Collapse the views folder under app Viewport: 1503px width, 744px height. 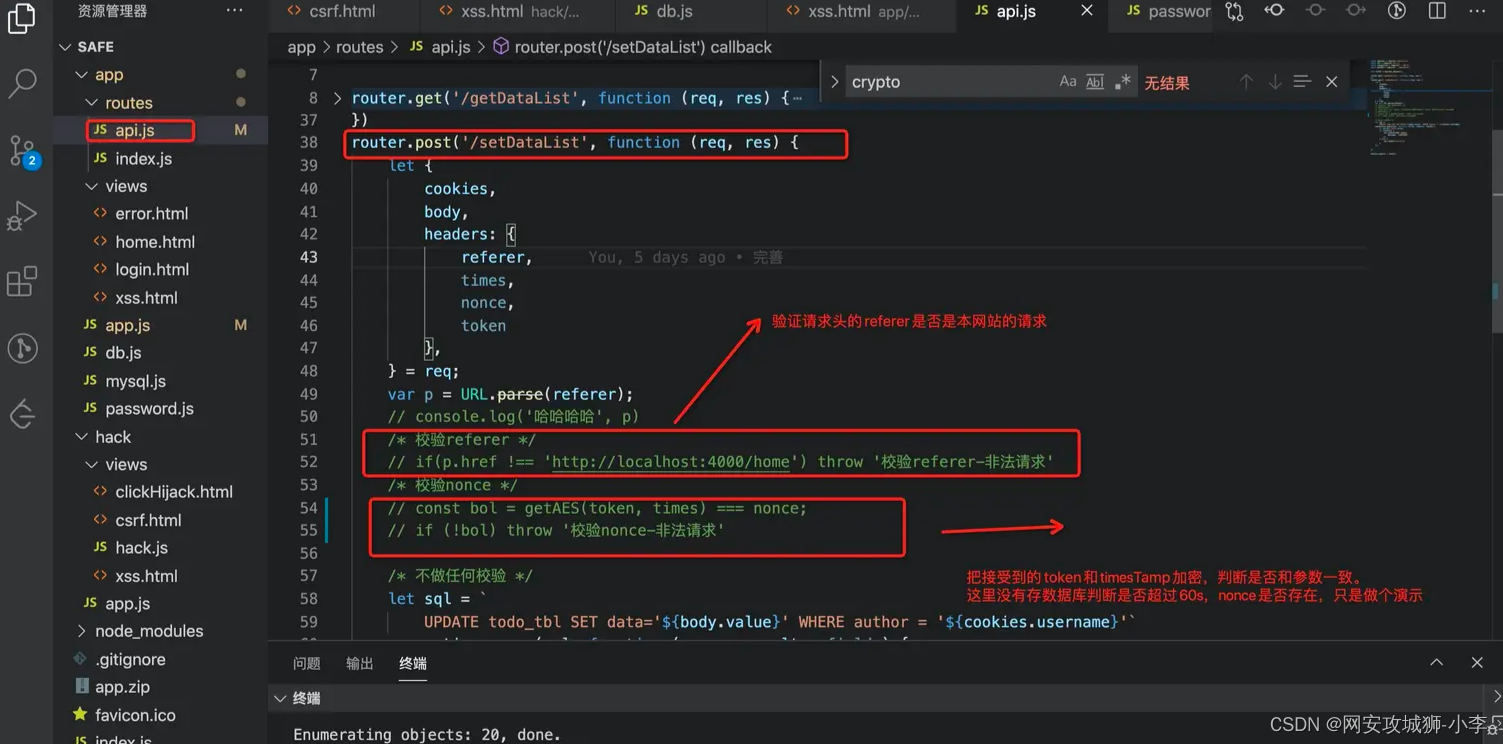coord(92,187)
